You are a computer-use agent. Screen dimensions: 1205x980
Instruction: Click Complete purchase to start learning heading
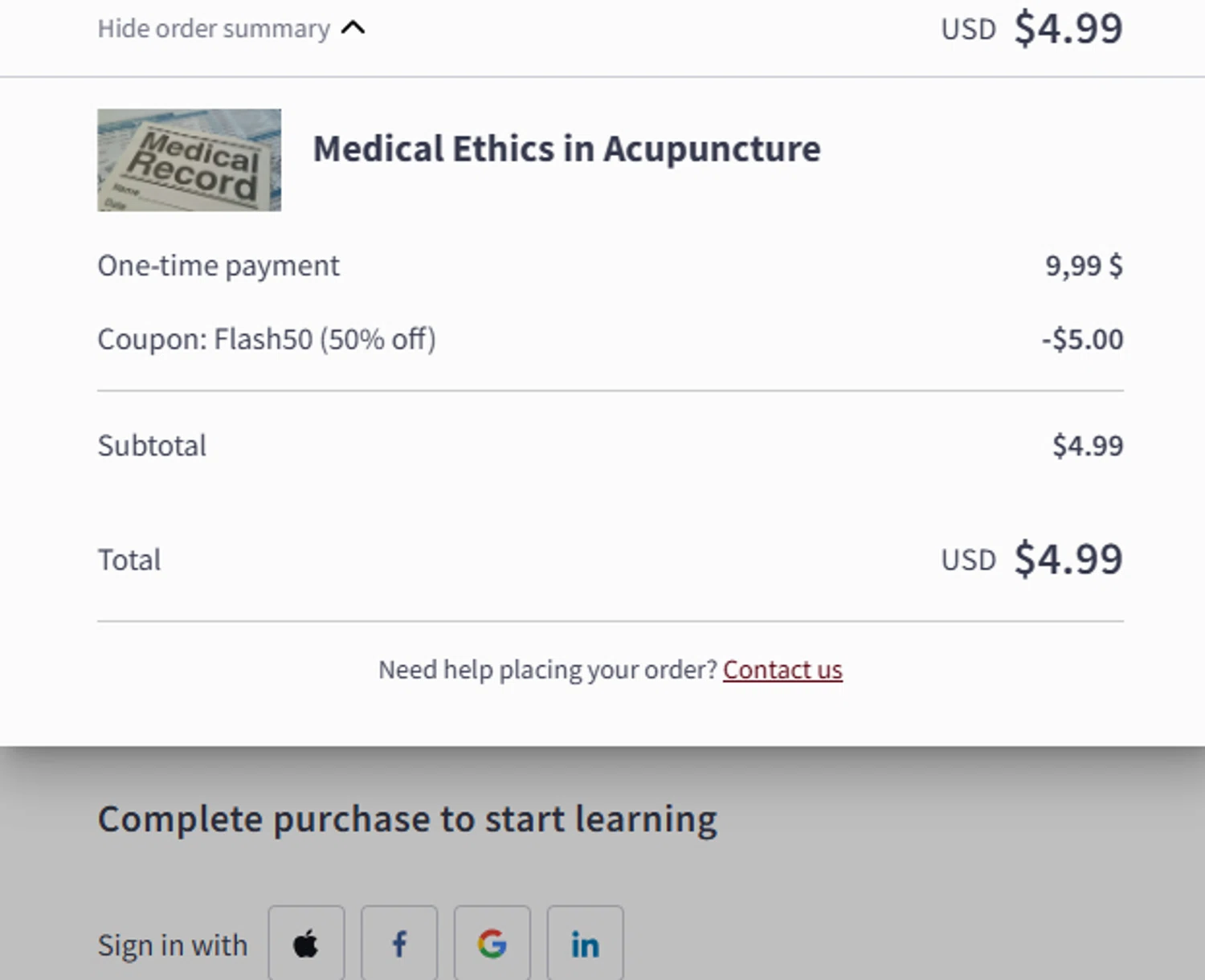(407, 819)
